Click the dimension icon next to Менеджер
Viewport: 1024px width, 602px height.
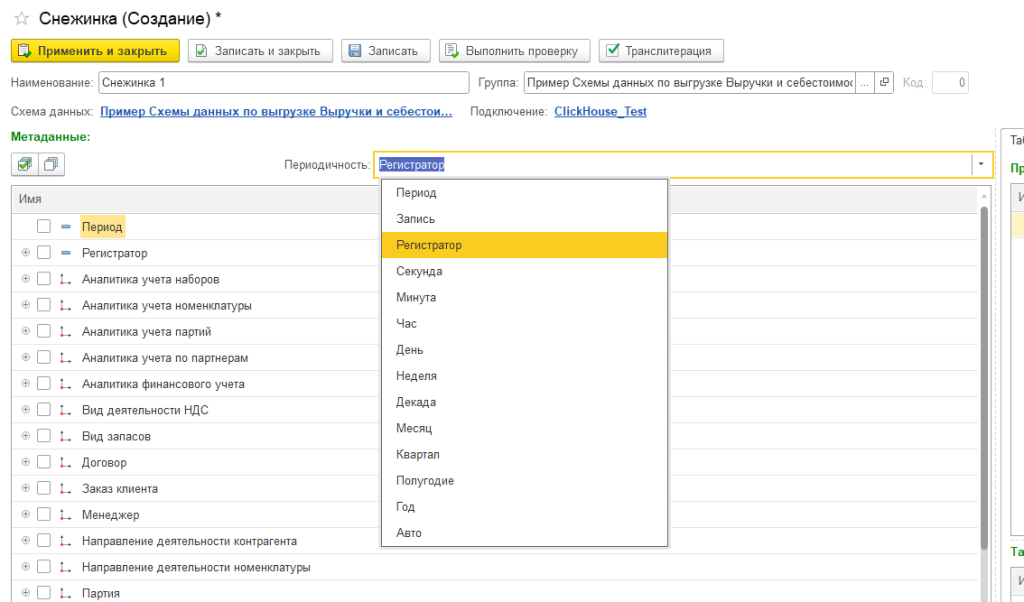(x=66, y=515)
